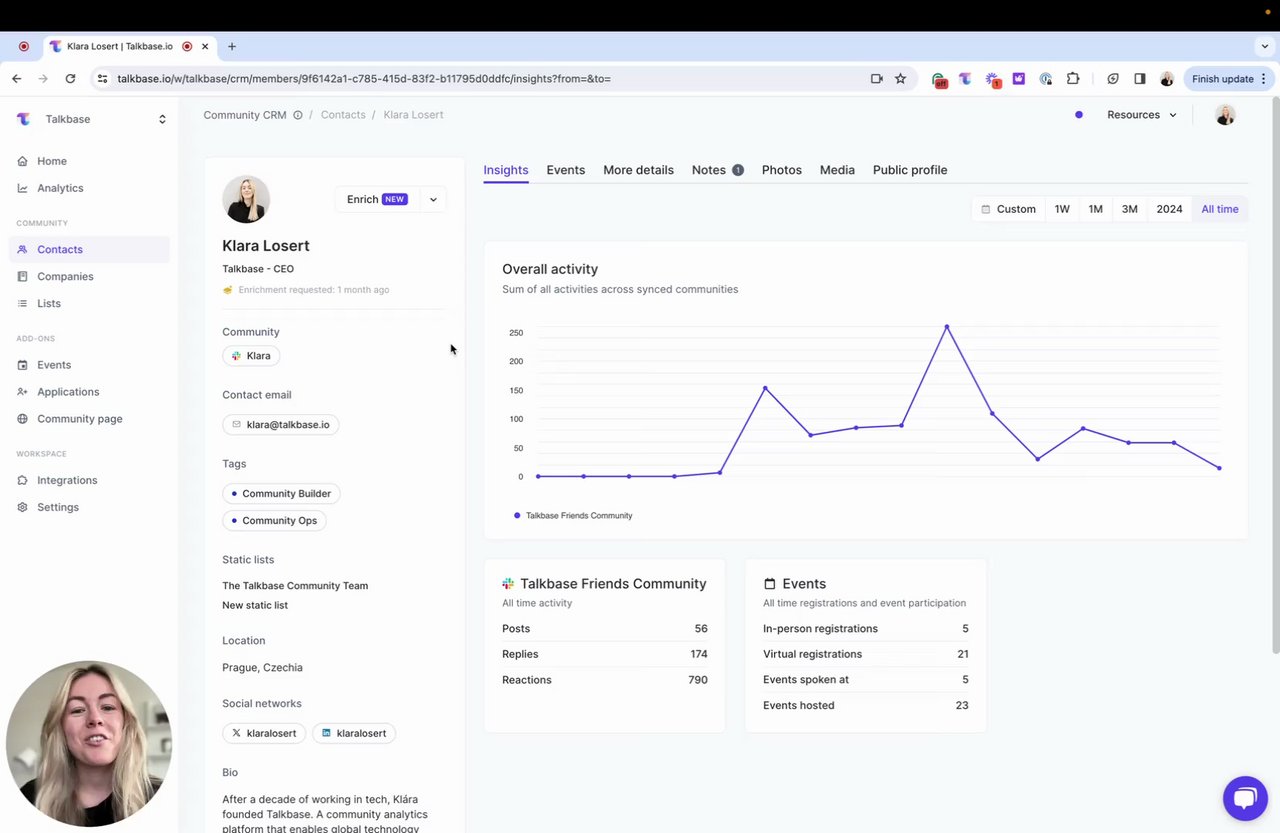
Task: Click the Lists icon in the sidebar
Action: point(23,303)
